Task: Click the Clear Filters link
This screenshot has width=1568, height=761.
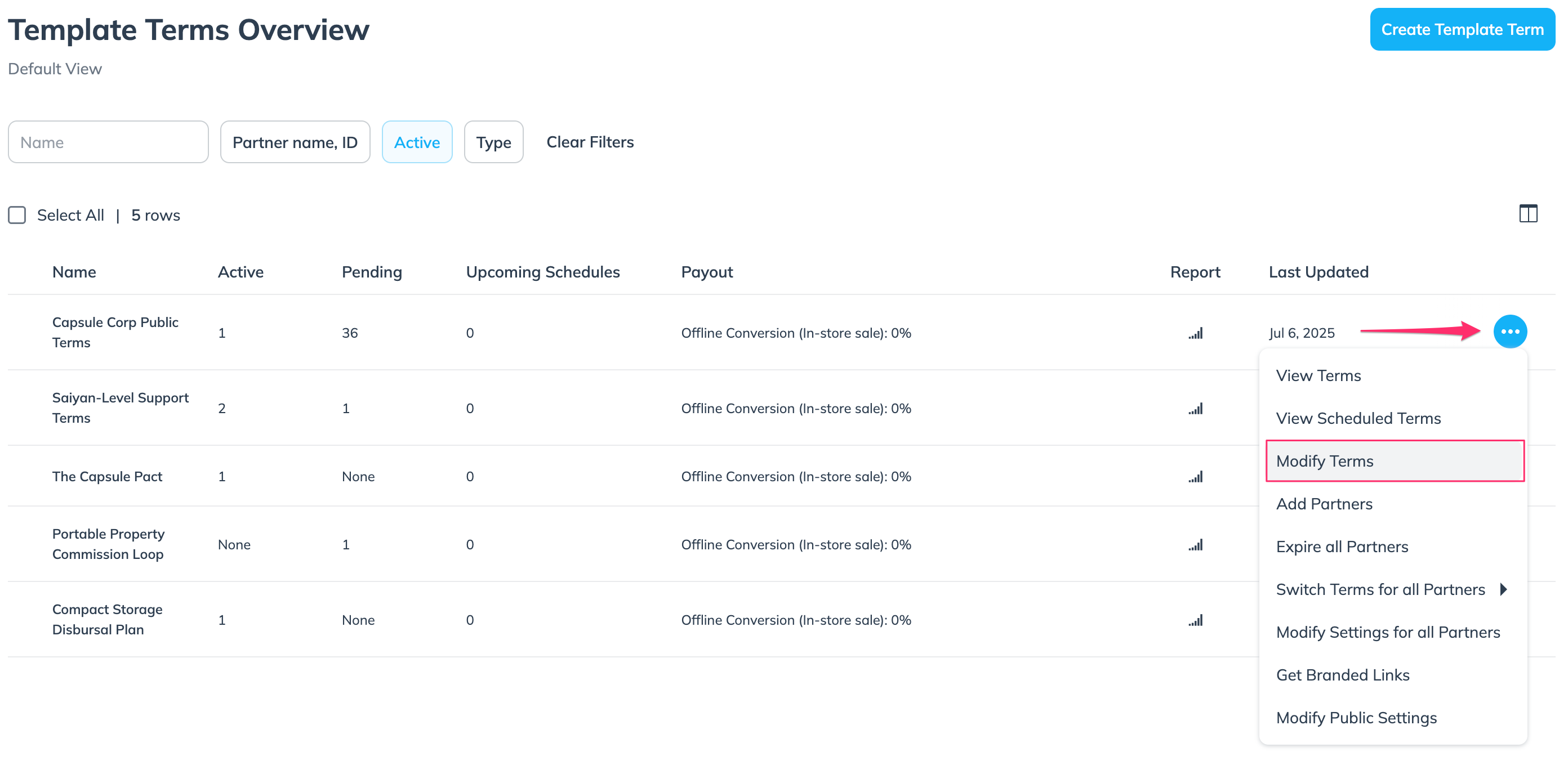Action: point(589,142)
